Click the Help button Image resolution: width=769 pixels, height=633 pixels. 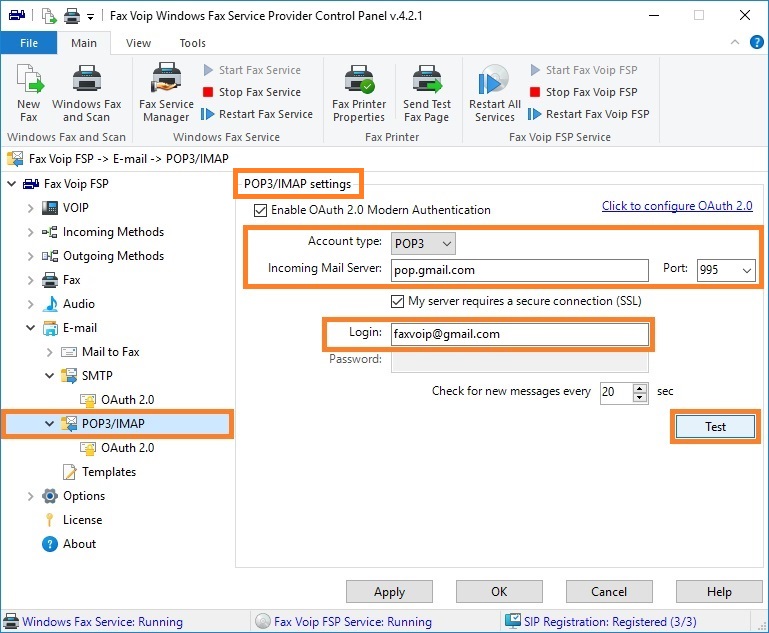point(719,592)
